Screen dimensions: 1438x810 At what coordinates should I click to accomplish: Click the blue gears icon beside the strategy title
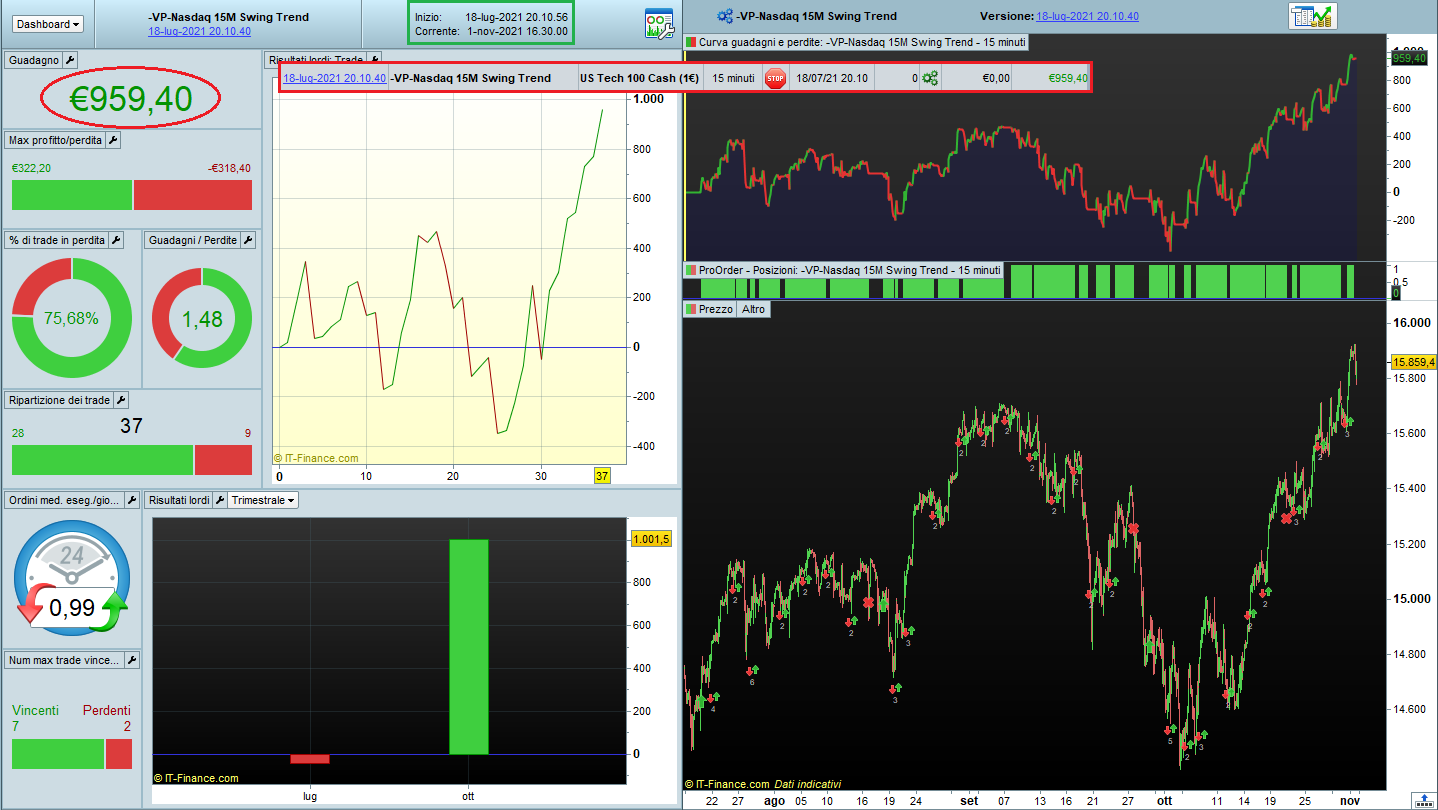click(x=725, y=16)
